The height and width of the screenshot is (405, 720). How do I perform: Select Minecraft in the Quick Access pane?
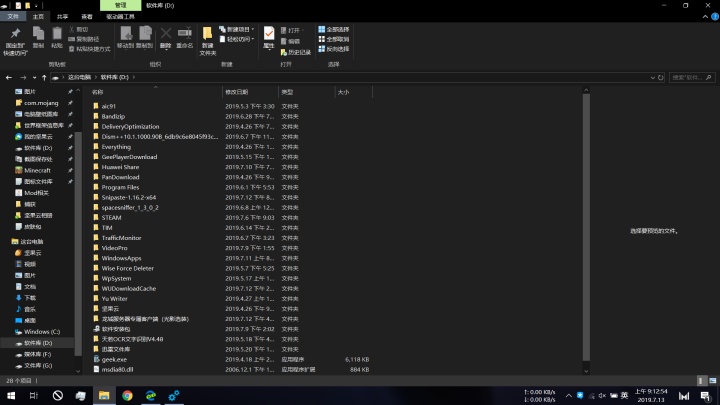point(37,170)
